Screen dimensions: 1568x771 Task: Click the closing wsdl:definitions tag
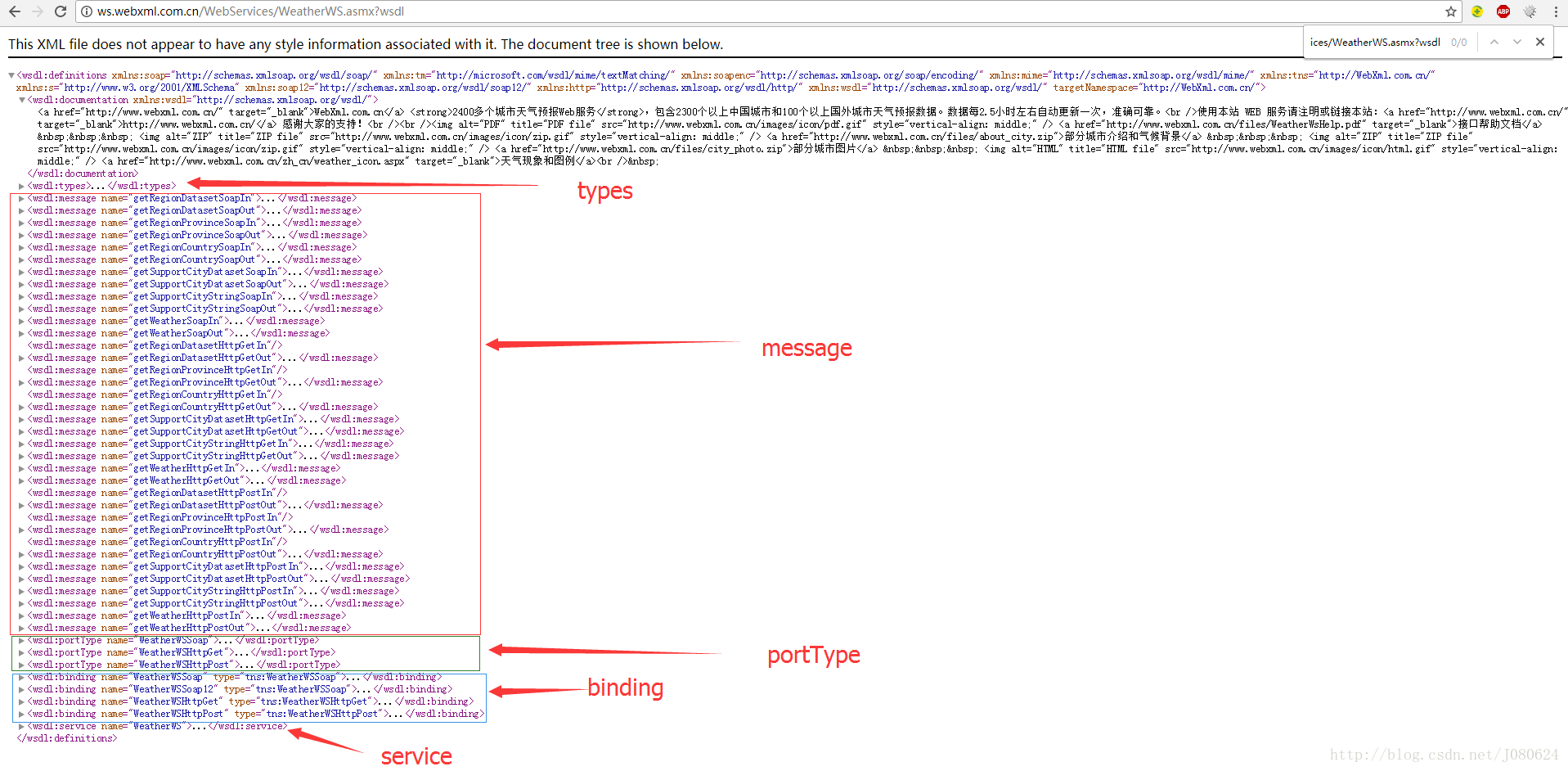67,738
